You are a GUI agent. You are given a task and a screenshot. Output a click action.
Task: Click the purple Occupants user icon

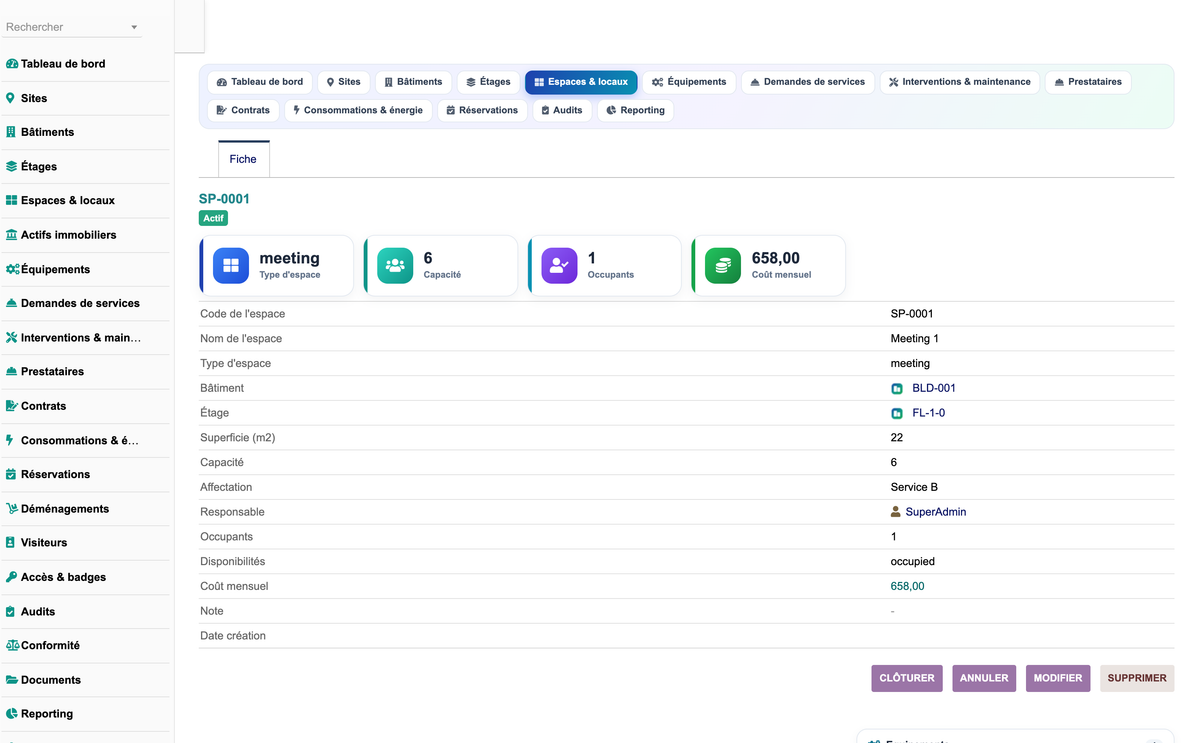[559, 266]
